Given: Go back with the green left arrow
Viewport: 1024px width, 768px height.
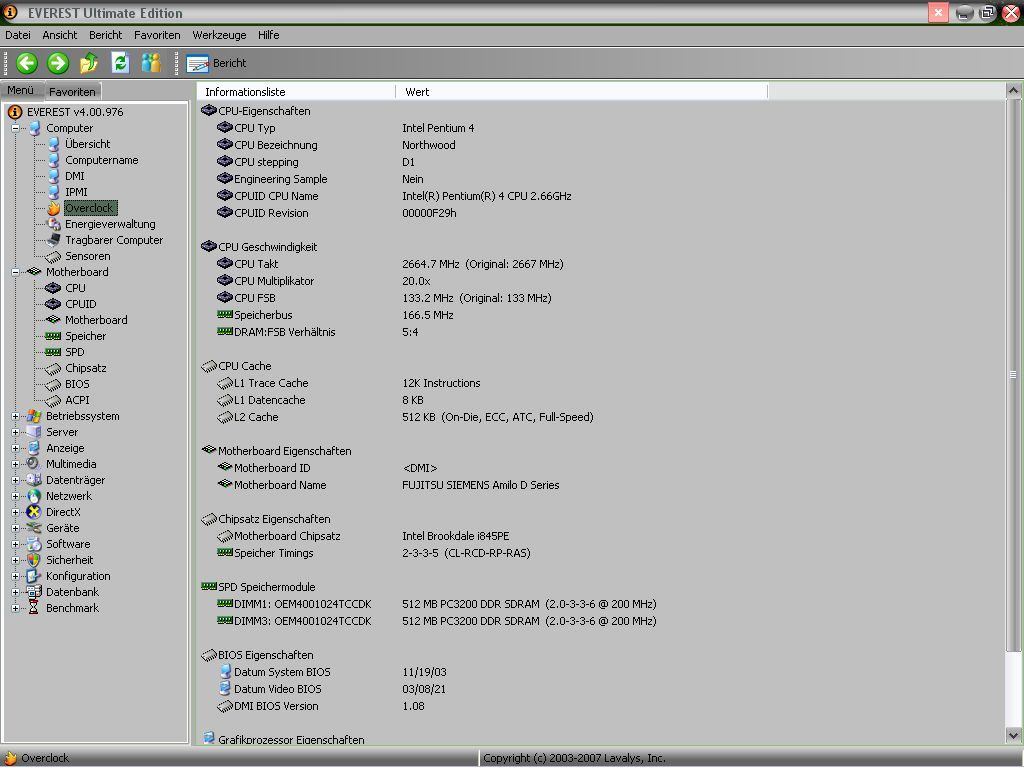Looking at the screenshot, I should [27, 63].
